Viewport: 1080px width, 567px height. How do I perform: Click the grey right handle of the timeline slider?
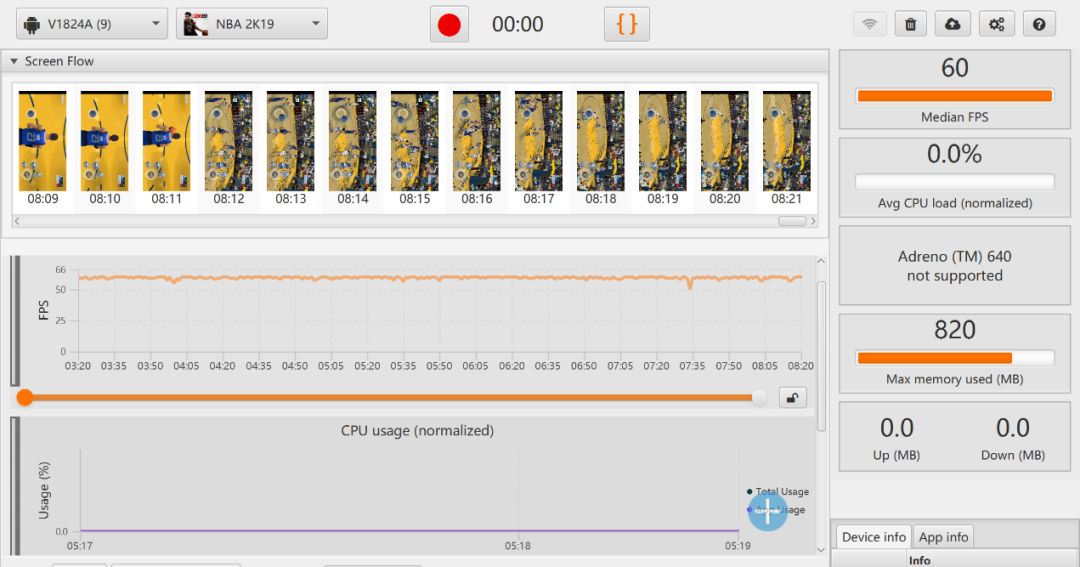759,398
